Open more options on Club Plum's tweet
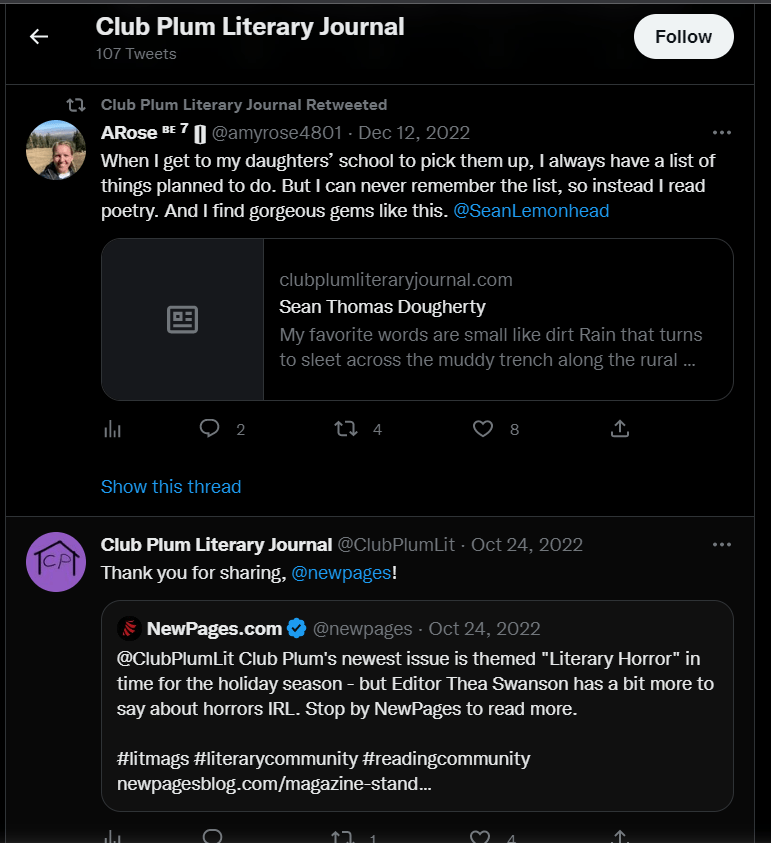771x843 pixels. [x=721, y=544]
